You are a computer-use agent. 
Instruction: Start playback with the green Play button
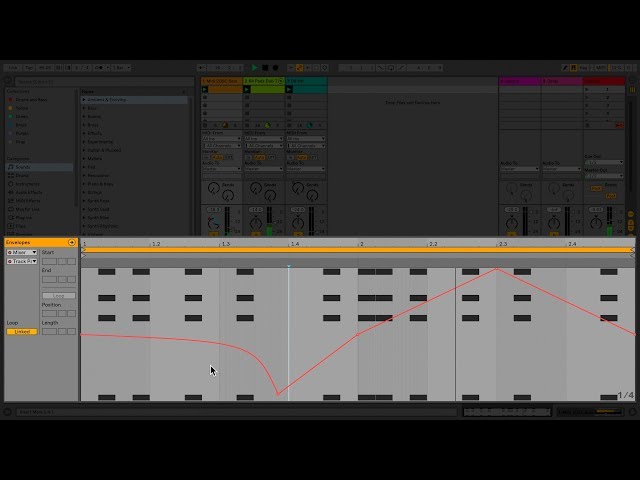[255, 68]
